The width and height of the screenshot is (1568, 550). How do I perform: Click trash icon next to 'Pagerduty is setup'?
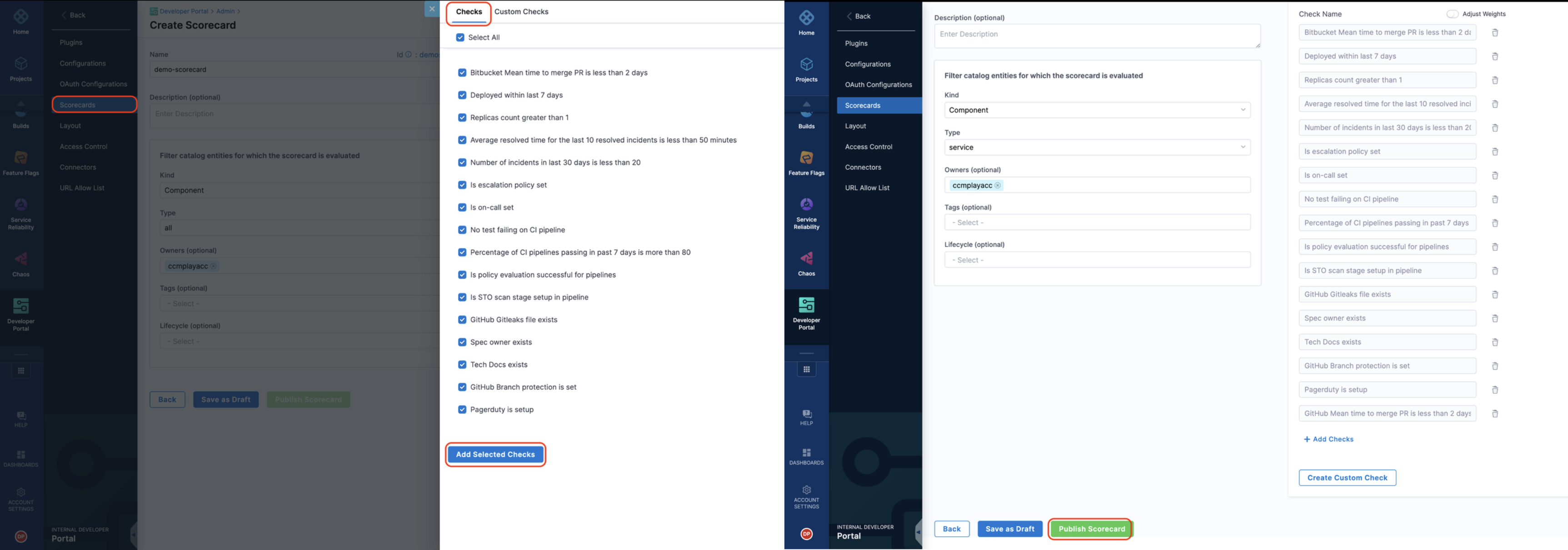point(1494,390)
